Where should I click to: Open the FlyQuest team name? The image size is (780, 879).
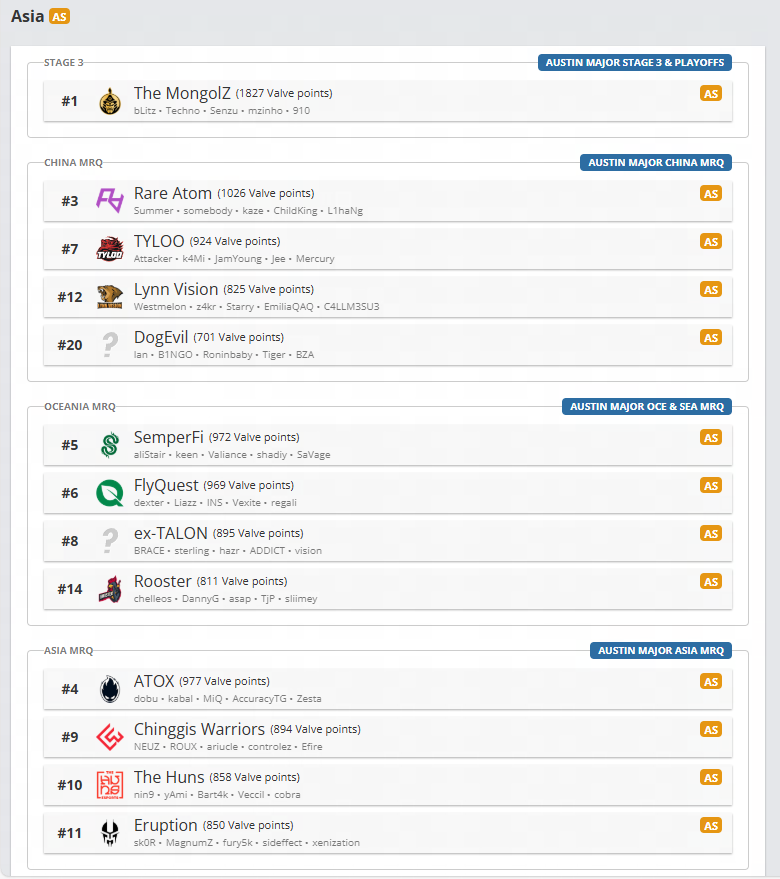click(x=166, y=485)
